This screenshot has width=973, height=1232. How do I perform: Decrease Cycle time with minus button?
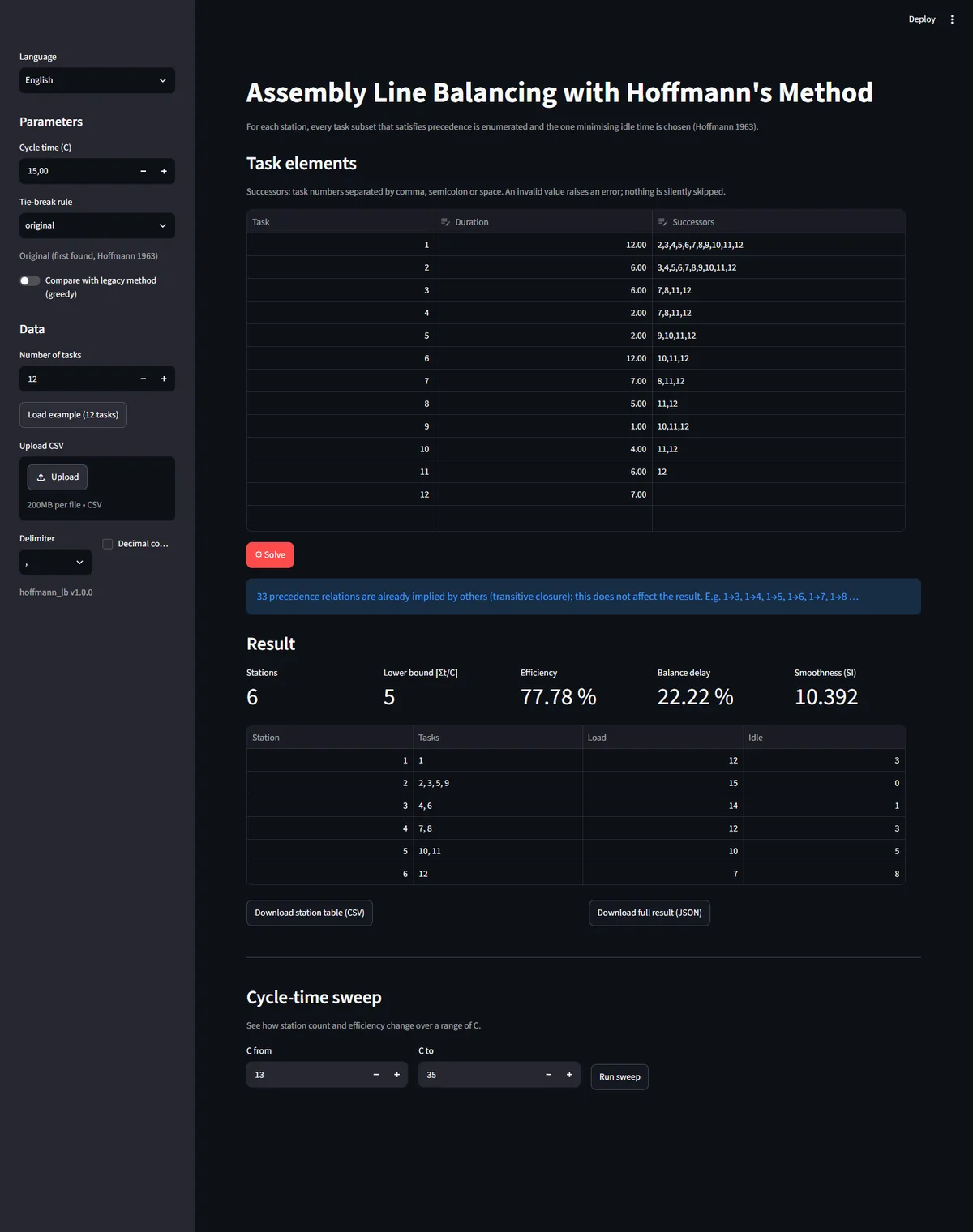pyautogui.click(x=144, y=171)
